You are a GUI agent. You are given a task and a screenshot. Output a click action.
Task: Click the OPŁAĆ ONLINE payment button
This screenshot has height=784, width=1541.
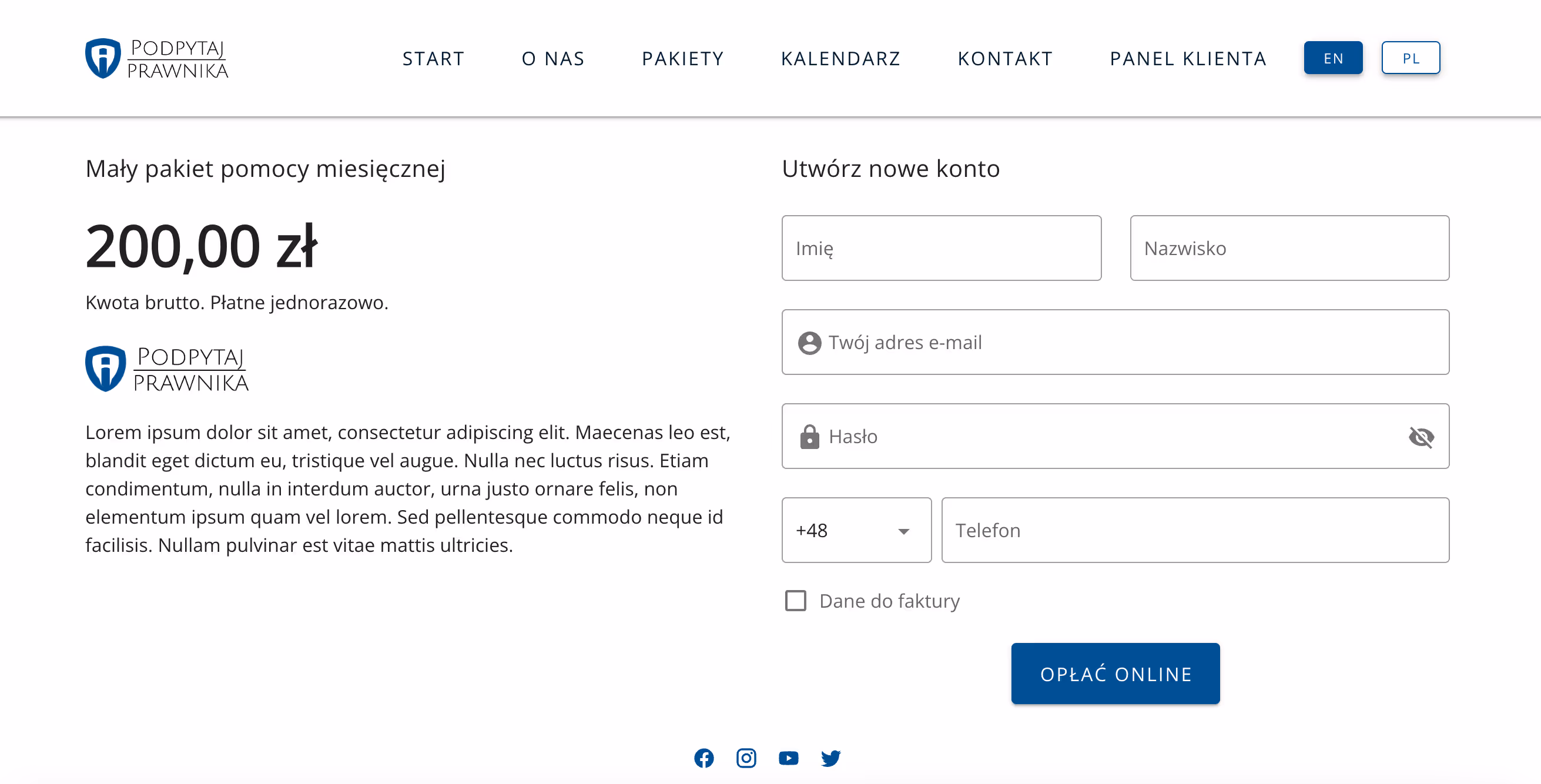click(x=1114, y=673)
